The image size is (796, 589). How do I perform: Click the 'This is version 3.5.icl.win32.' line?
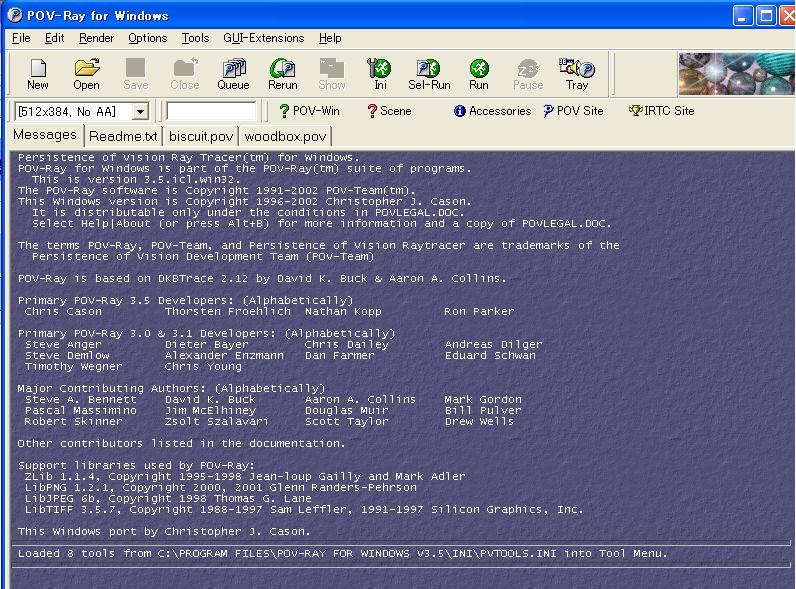coord(136,179)
